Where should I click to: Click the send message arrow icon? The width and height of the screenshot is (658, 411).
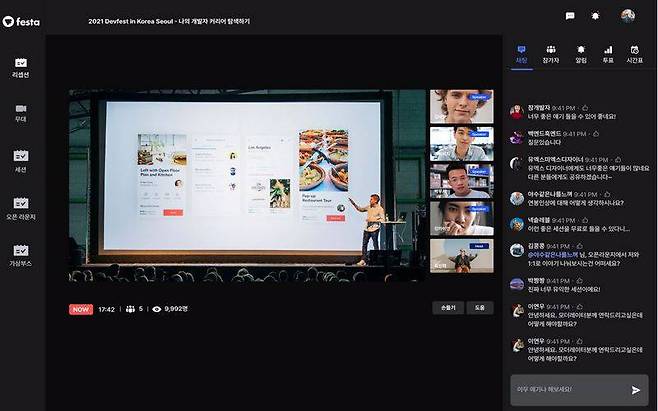point(636,389)
